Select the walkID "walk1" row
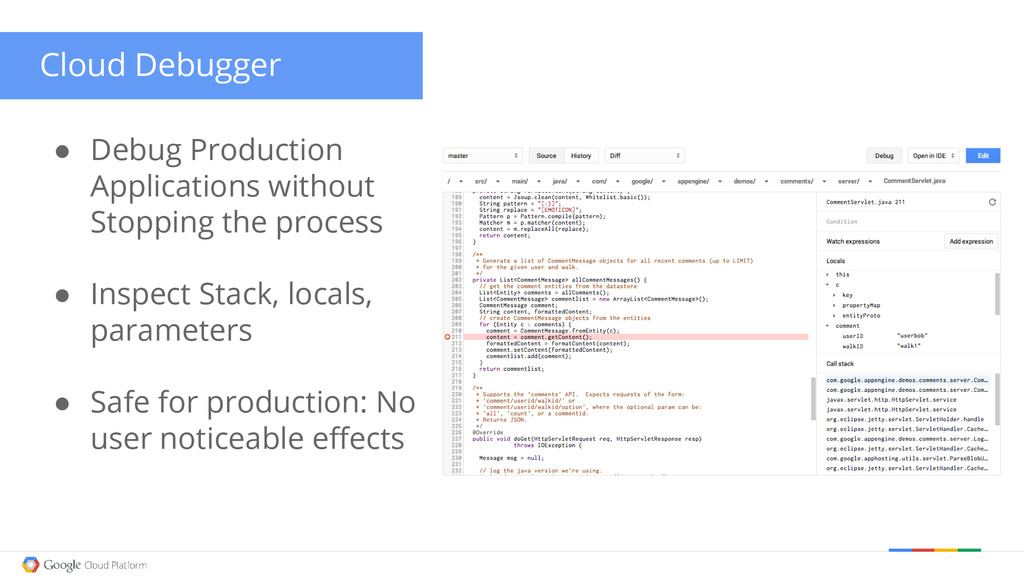This screenshot has height=577, width=1024. [908, 347]
